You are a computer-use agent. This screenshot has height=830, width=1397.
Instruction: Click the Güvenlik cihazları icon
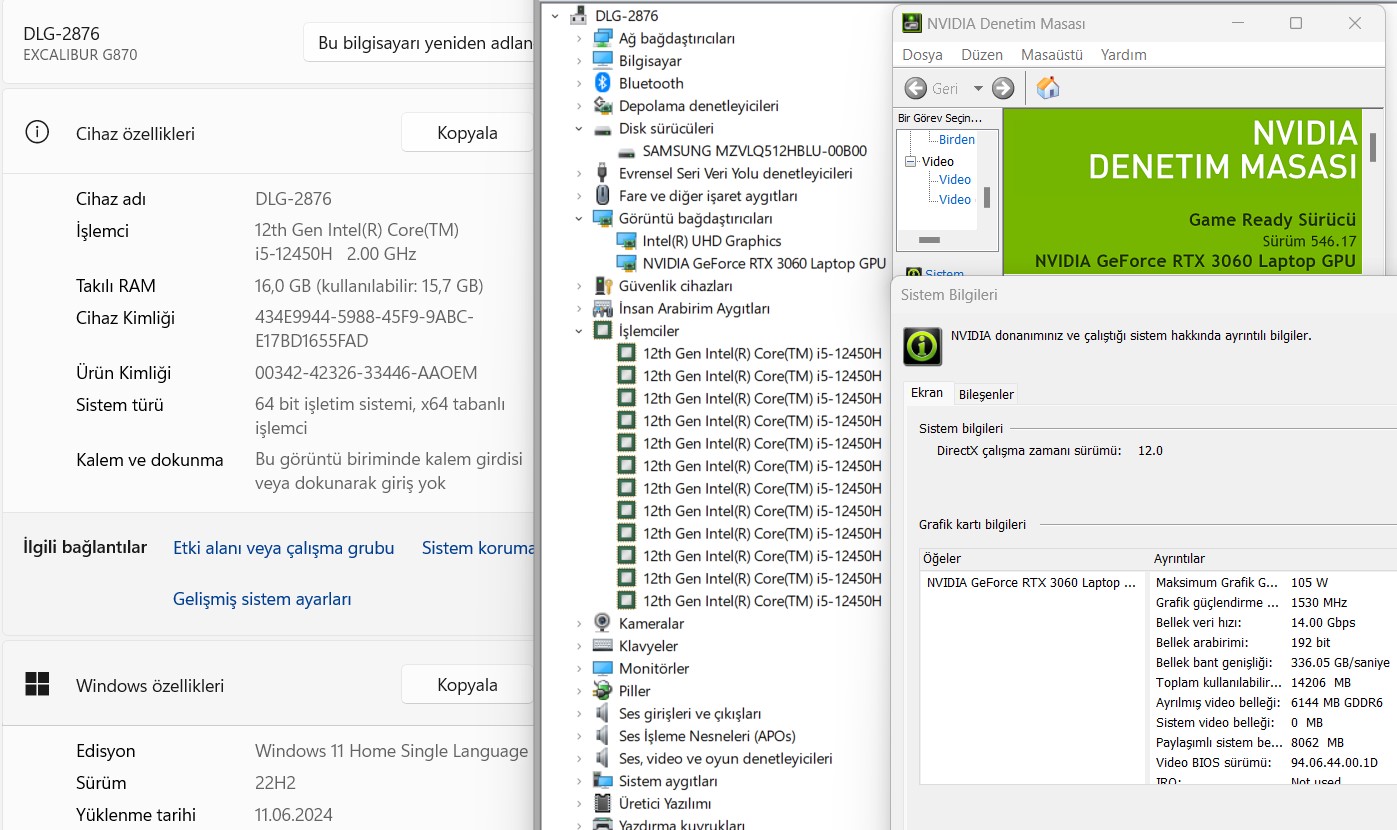(602, 286)
